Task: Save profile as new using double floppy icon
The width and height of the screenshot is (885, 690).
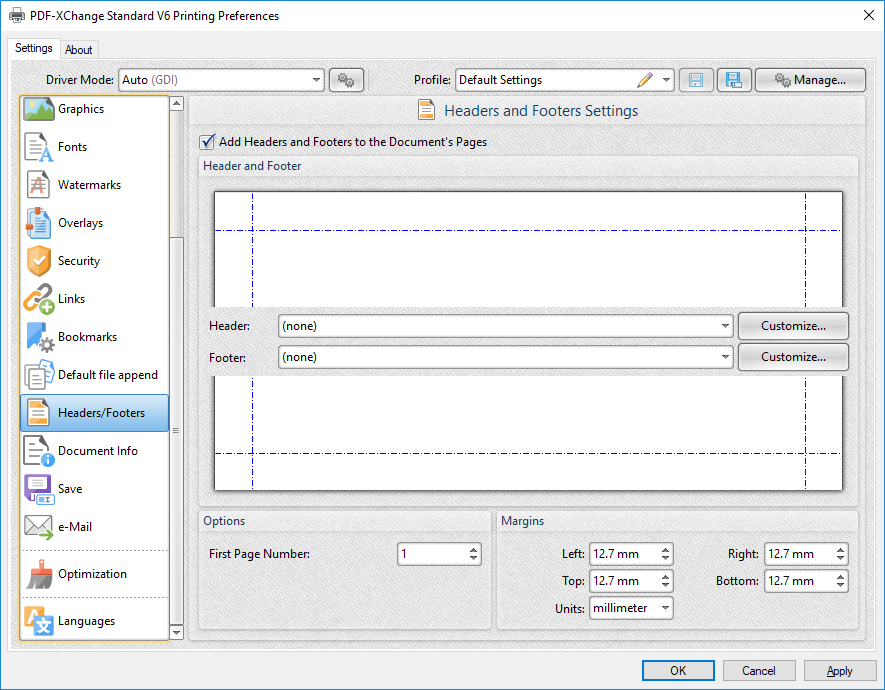Action: [x=734, y=80]
